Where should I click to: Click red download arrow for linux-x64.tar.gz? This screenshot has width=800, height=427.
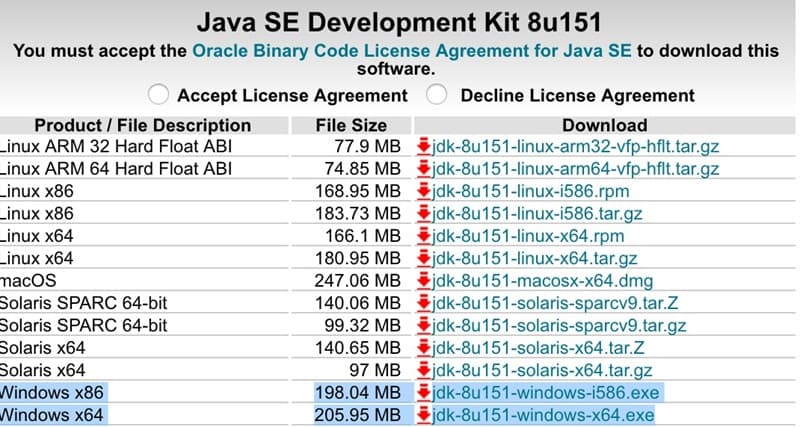click(x=423, y=259)
